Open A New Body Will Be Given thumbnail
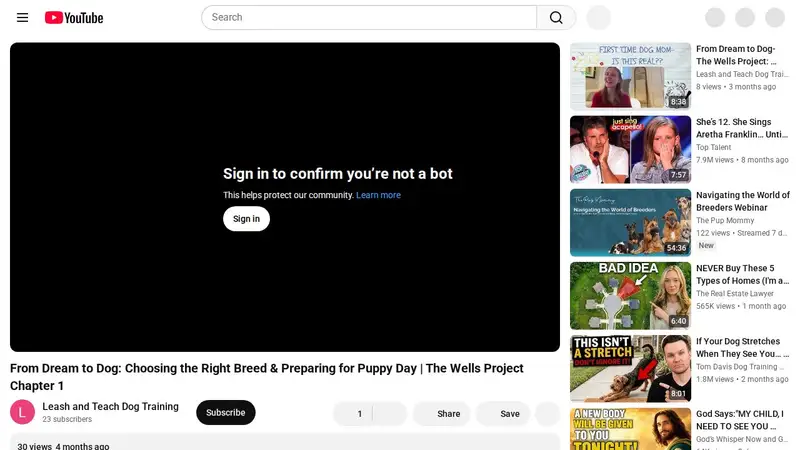 coord(630,429)
